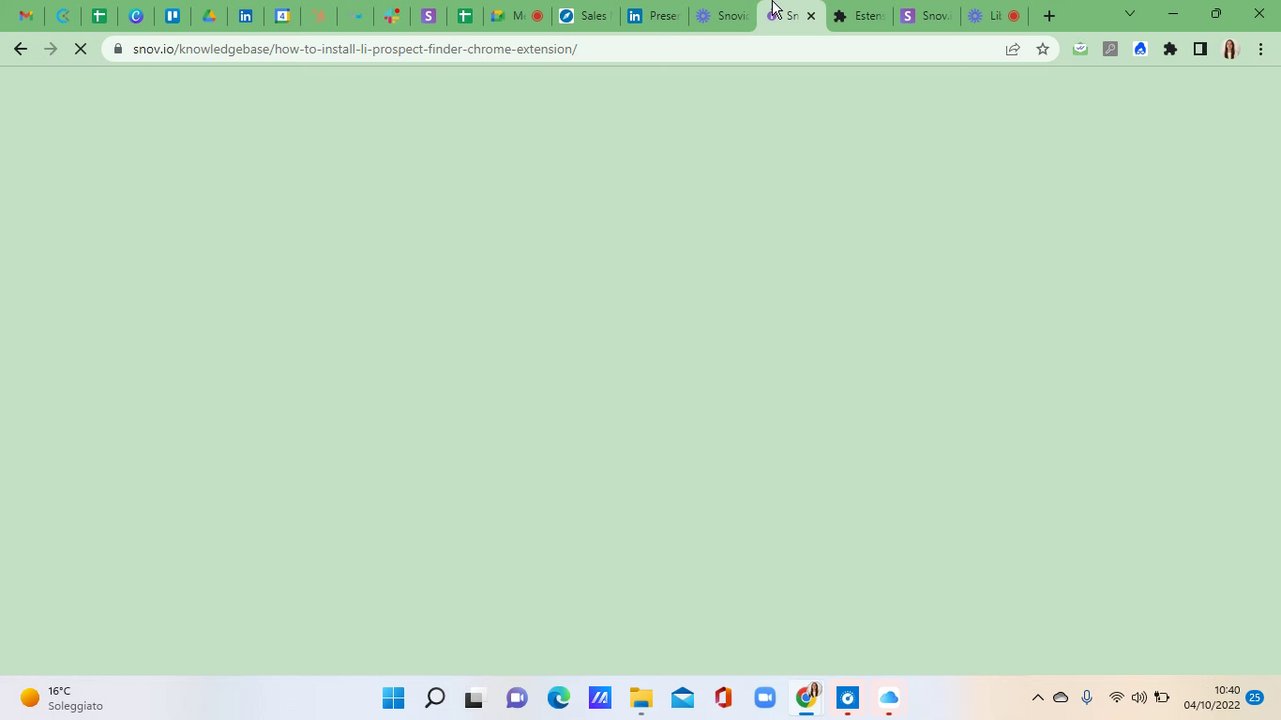1281x720 pixels.
Task: Switch to the 'Lil' tab with recording dot
Action: 995,16
